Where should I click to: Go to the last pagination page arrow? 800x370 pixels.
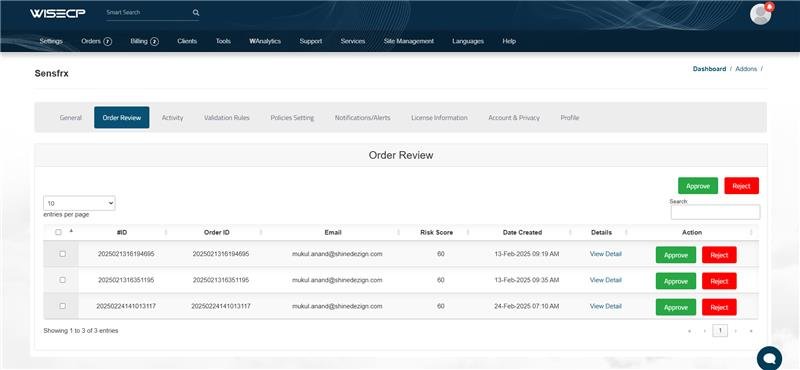[x=751, y=331]
